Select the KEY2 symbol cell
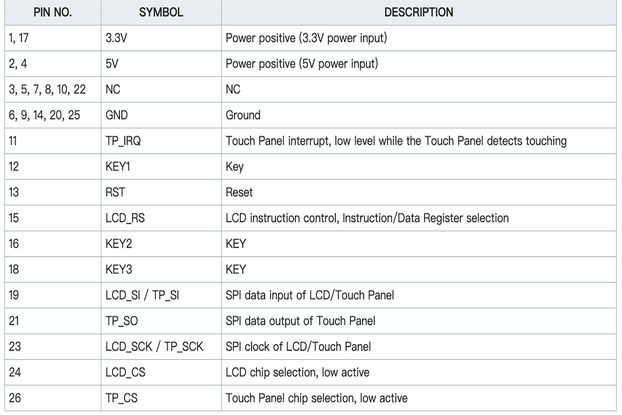622x415 pixels. [x=161, y=244]
